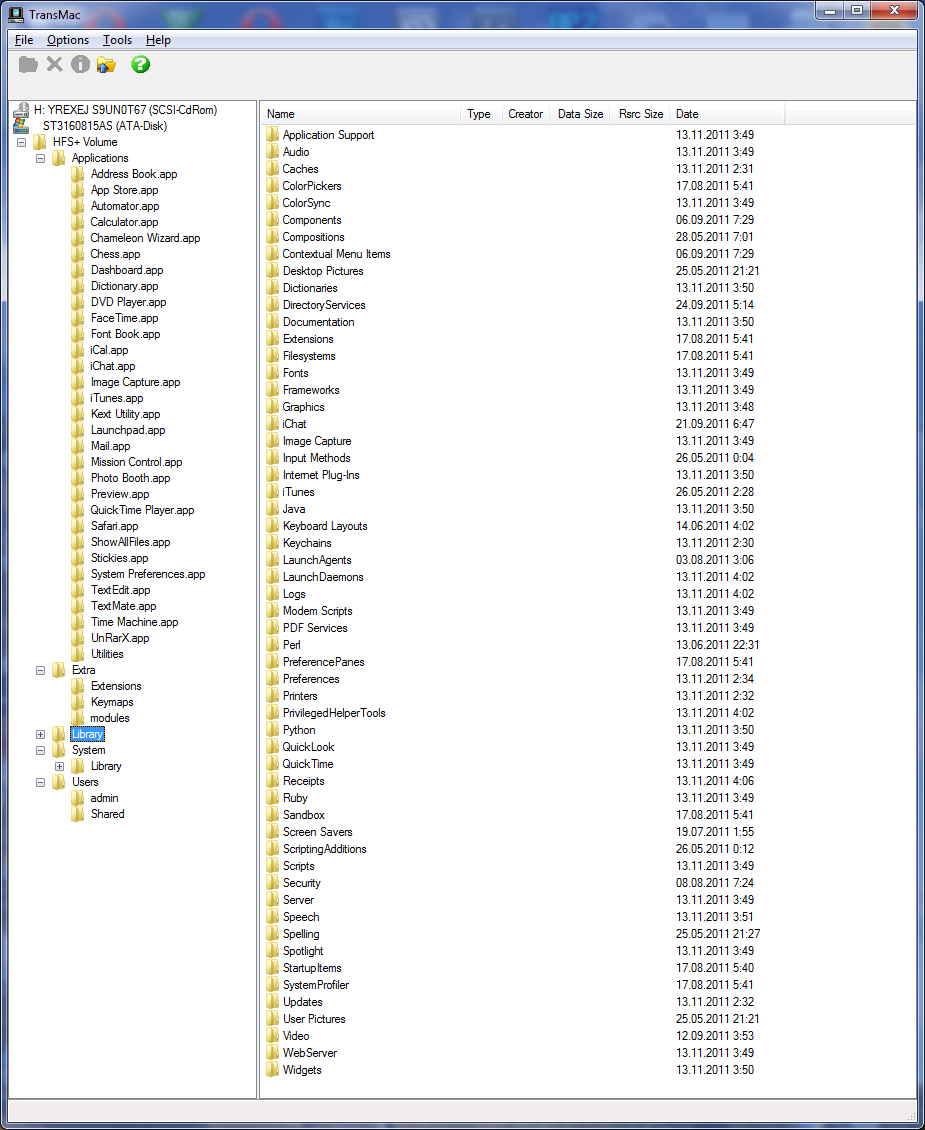Select the modules folder in tree
The image size is (925, 1130).
[110, 718]
